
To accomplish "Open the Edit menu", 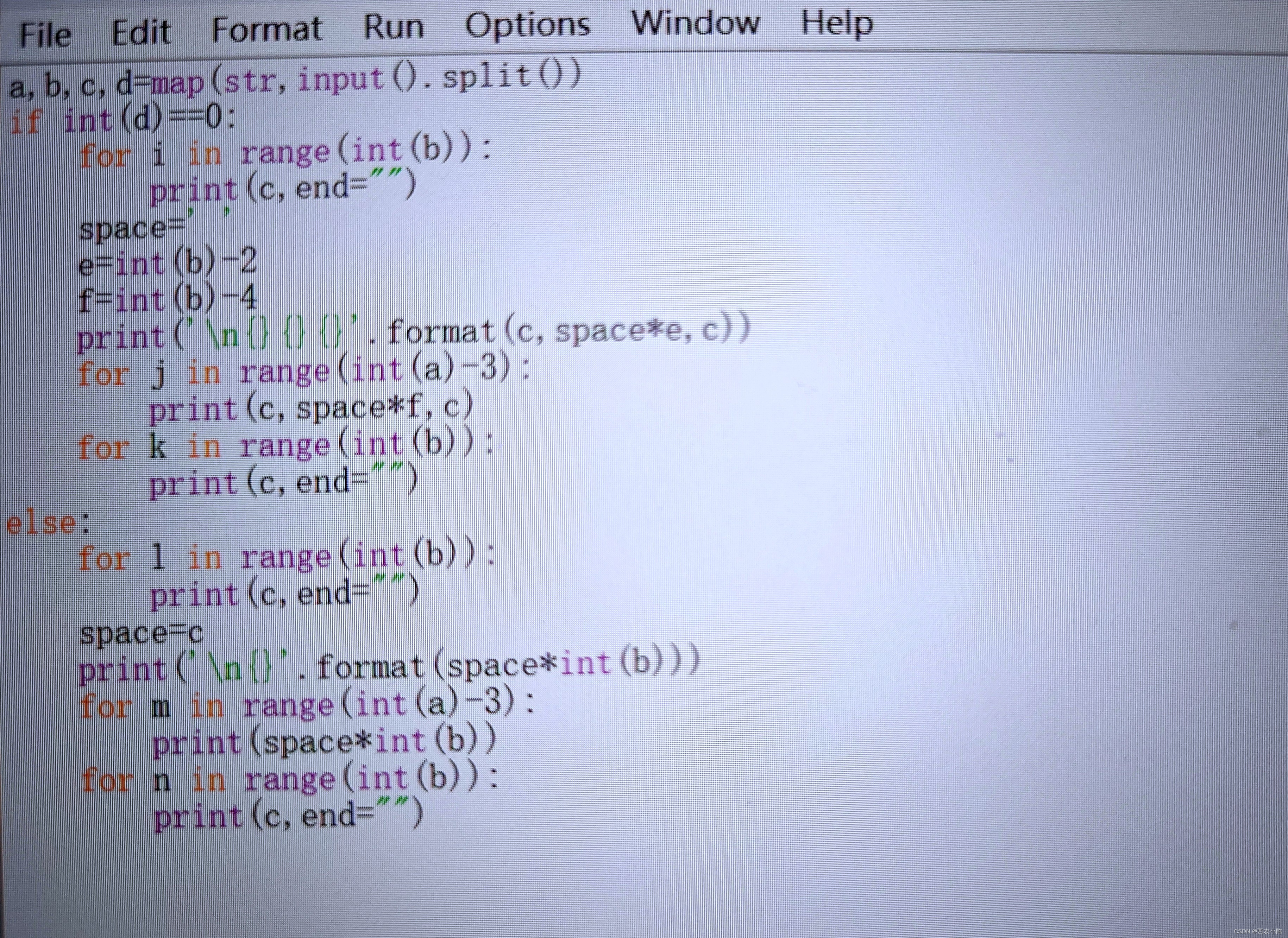I will pos(141,32).
